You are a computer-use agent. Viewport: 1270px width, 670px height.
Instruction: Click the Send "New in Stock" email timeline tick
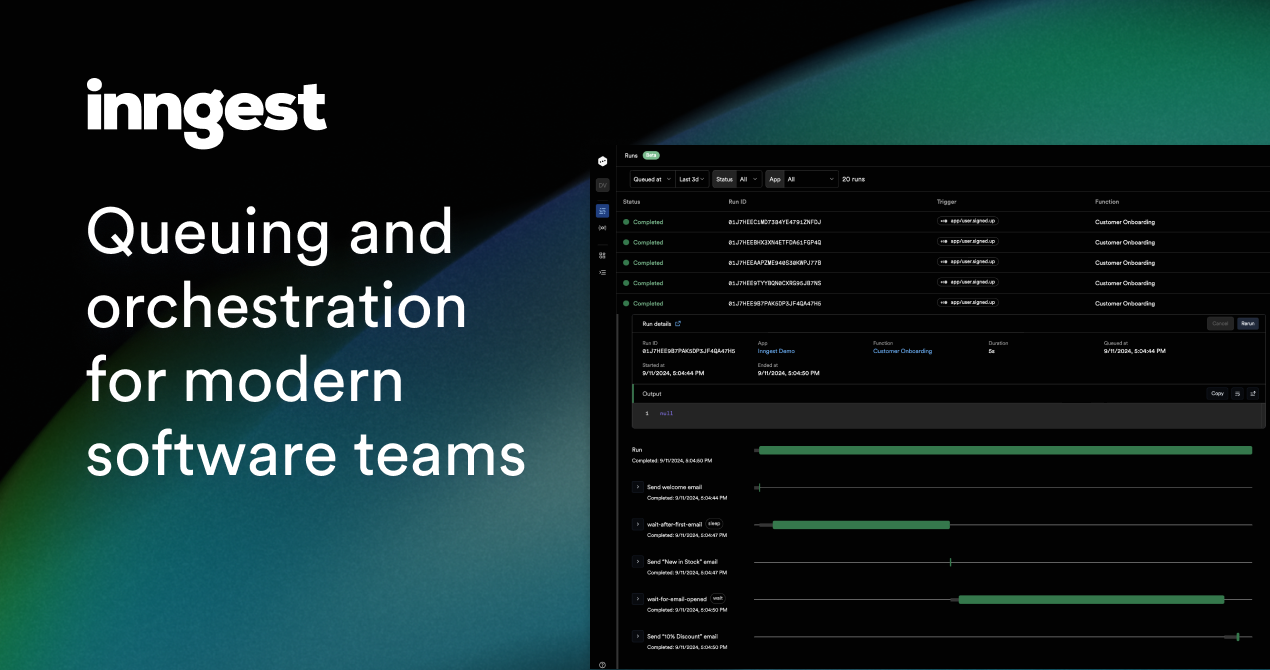pos(950,562)
